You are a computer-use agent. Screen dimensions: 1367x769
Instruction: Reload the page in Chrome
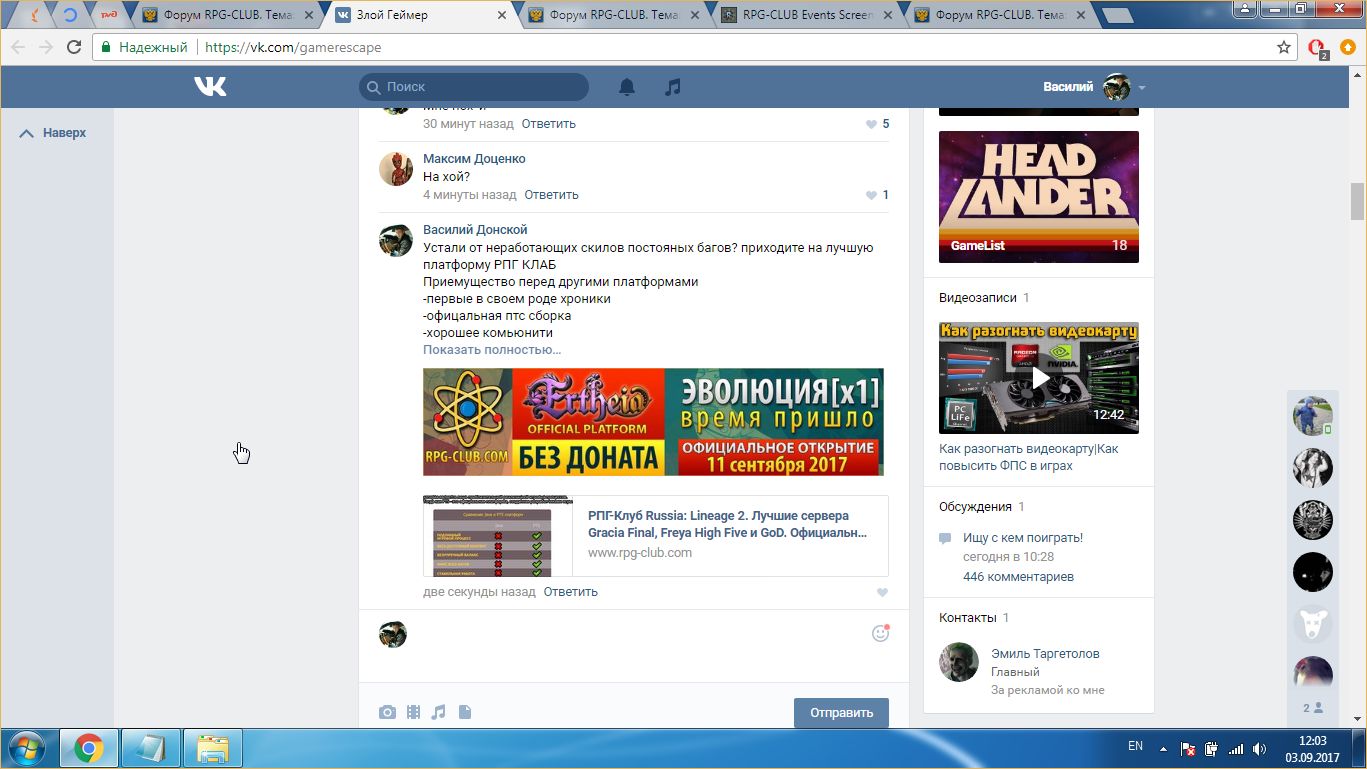[74, 47]
